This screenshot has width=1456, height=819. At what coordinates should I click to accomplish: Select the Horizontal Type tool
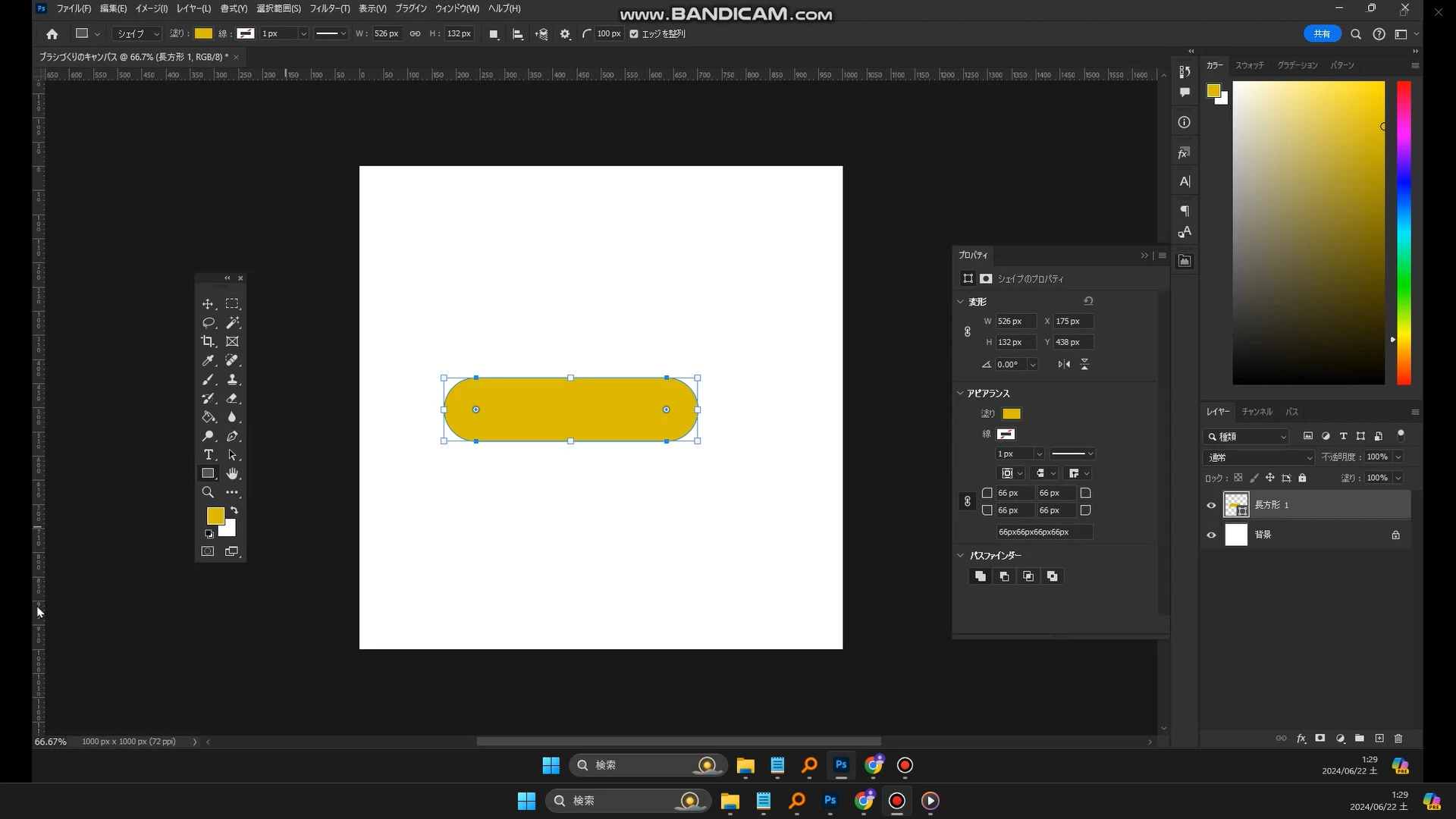point(208,455)
